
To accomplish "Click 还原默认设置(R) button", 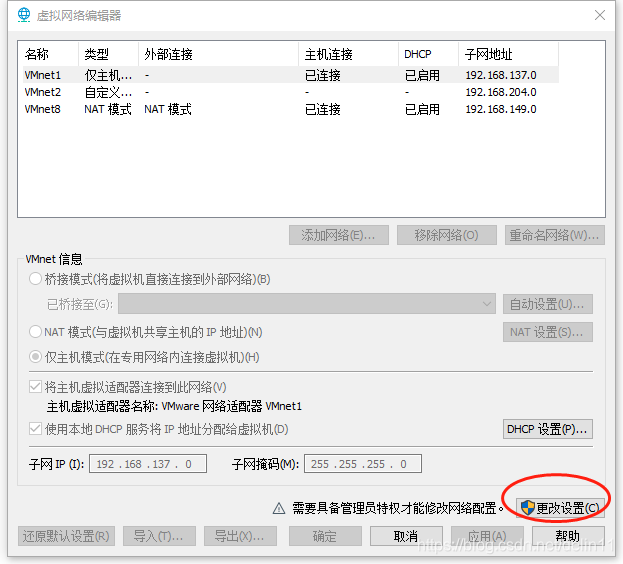I will click(x=66, y=536).
